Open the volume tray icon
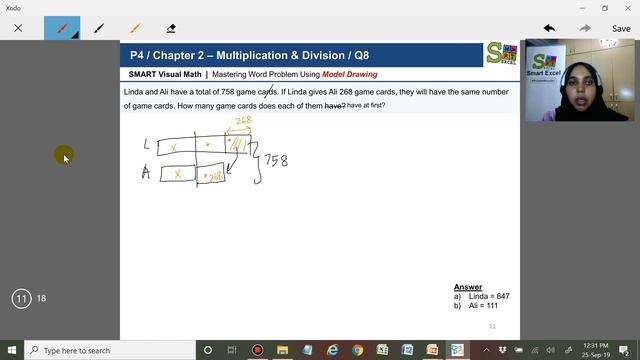This screenshot has width=640, height=360. pos(551,350)
